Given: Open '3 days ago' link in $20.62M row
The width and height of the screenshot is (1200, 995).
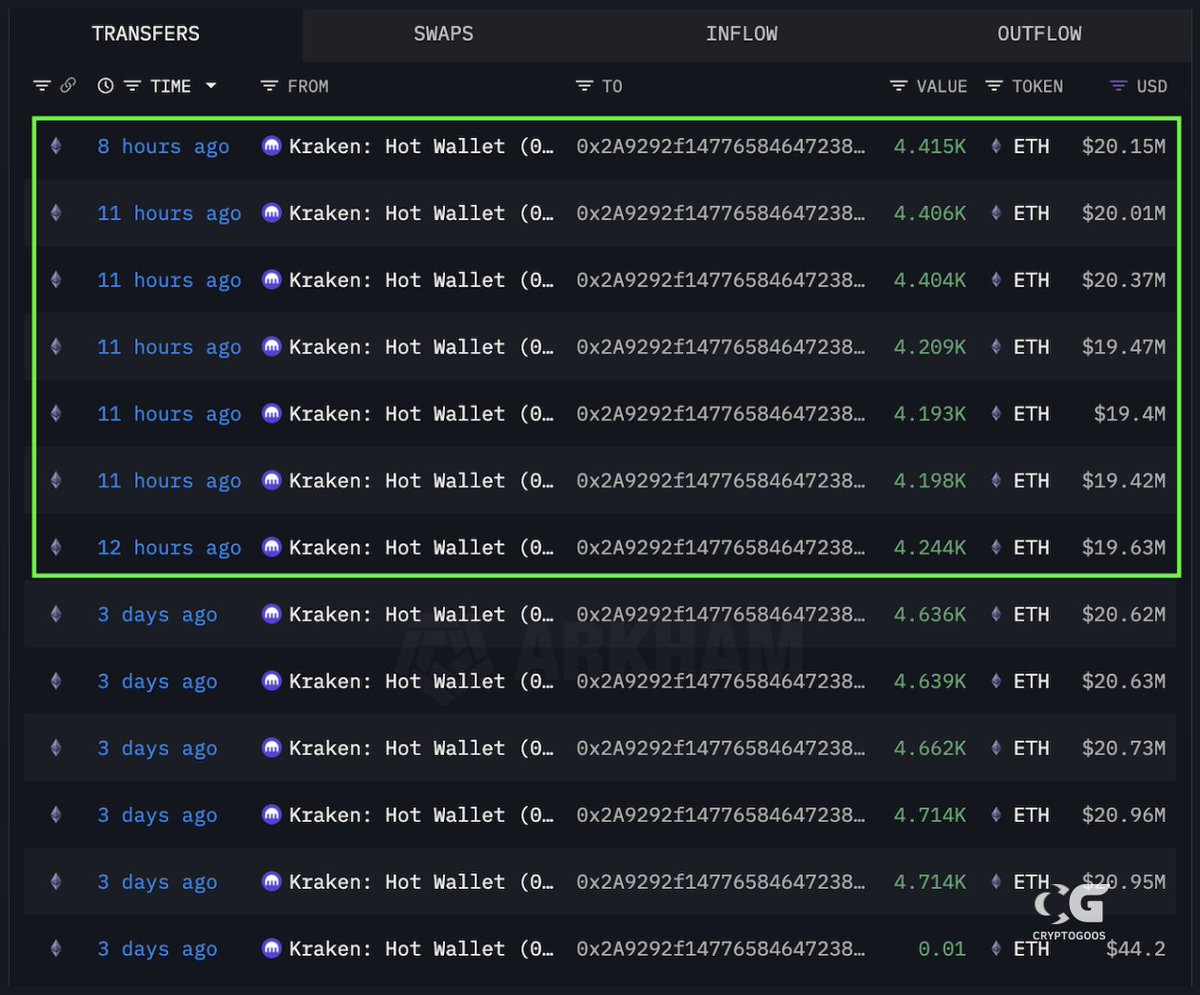Looking at the screenshot, I should pyautogui.click(x=157, y=615).
